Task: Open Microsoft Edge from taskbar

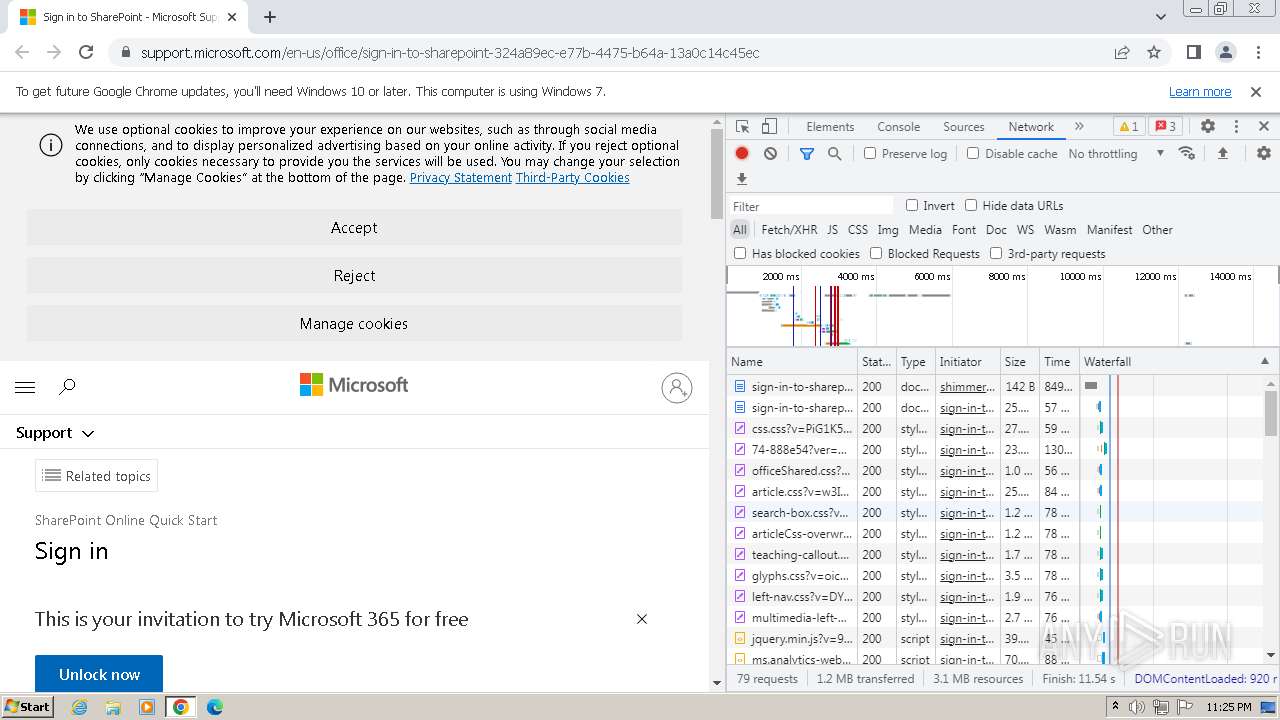Action: pyautogui.click(x=214, y=707)
